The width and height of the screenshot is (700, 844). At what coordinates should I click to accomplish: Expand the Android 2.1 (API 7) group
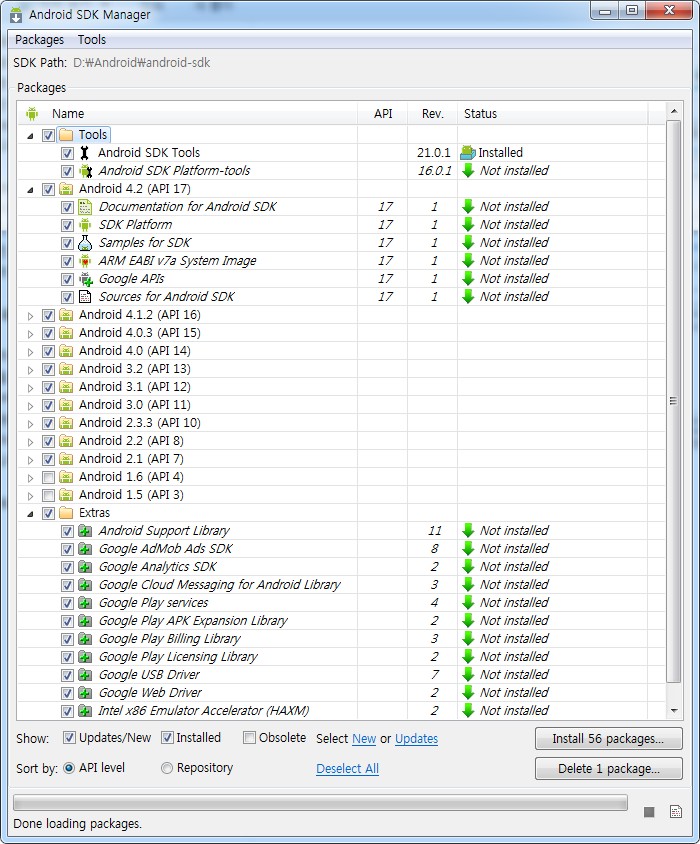pos(31,460)
